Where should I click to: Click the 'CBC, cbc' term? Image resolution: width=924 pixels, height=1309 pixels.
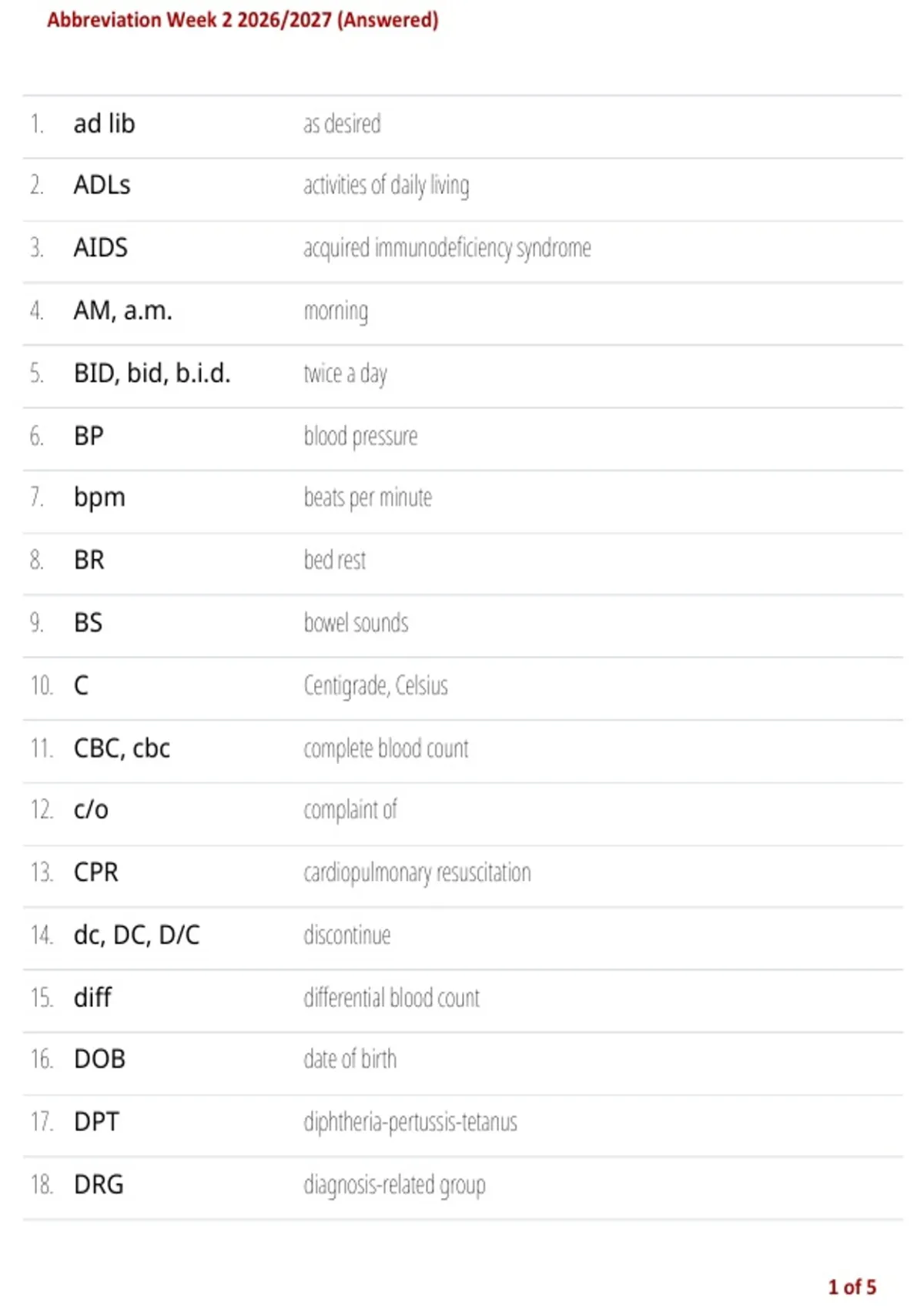tap(122, 748)
